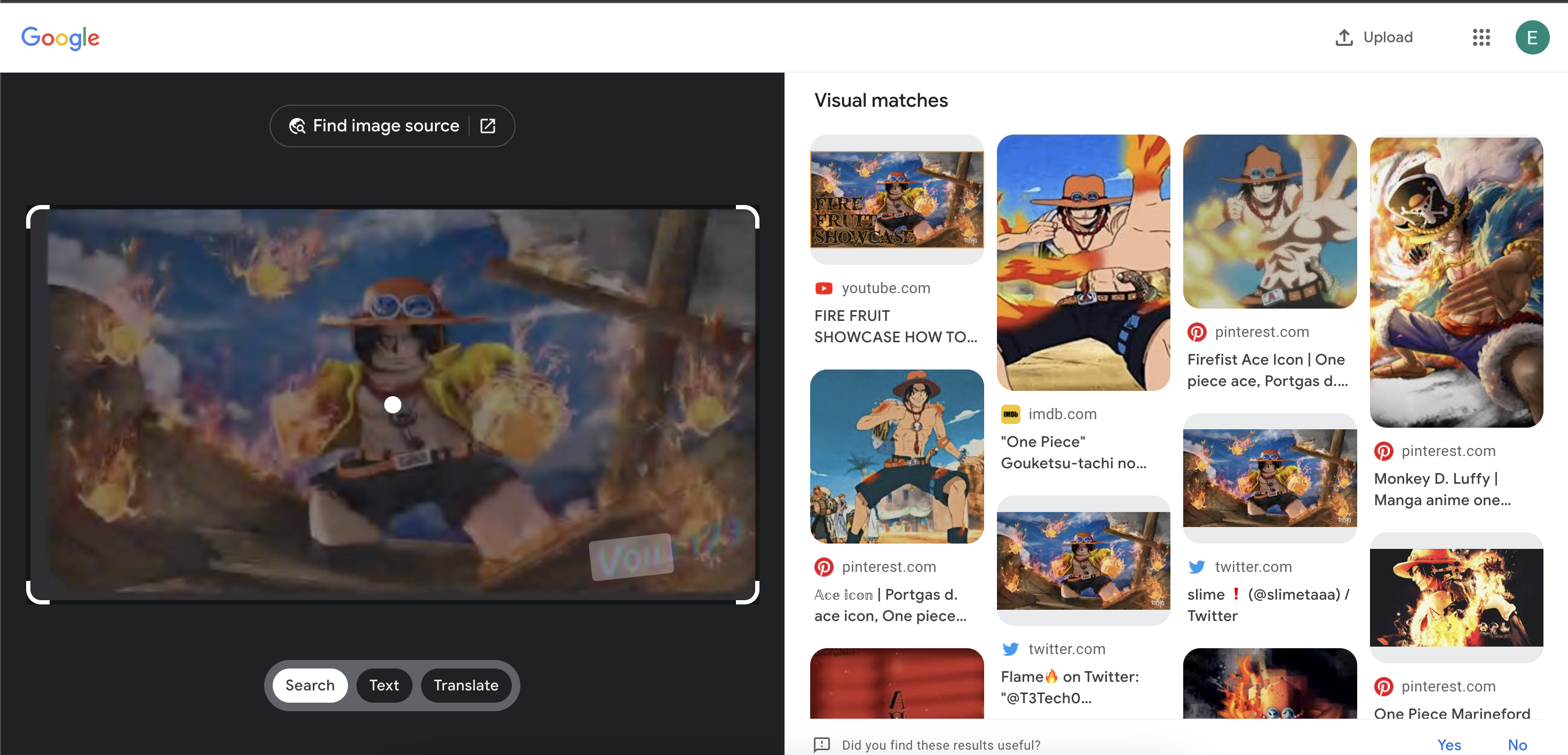The image size is (1568, 755).
Task: Click the feedback icon beside results question
Action: [x=822, y=745]
